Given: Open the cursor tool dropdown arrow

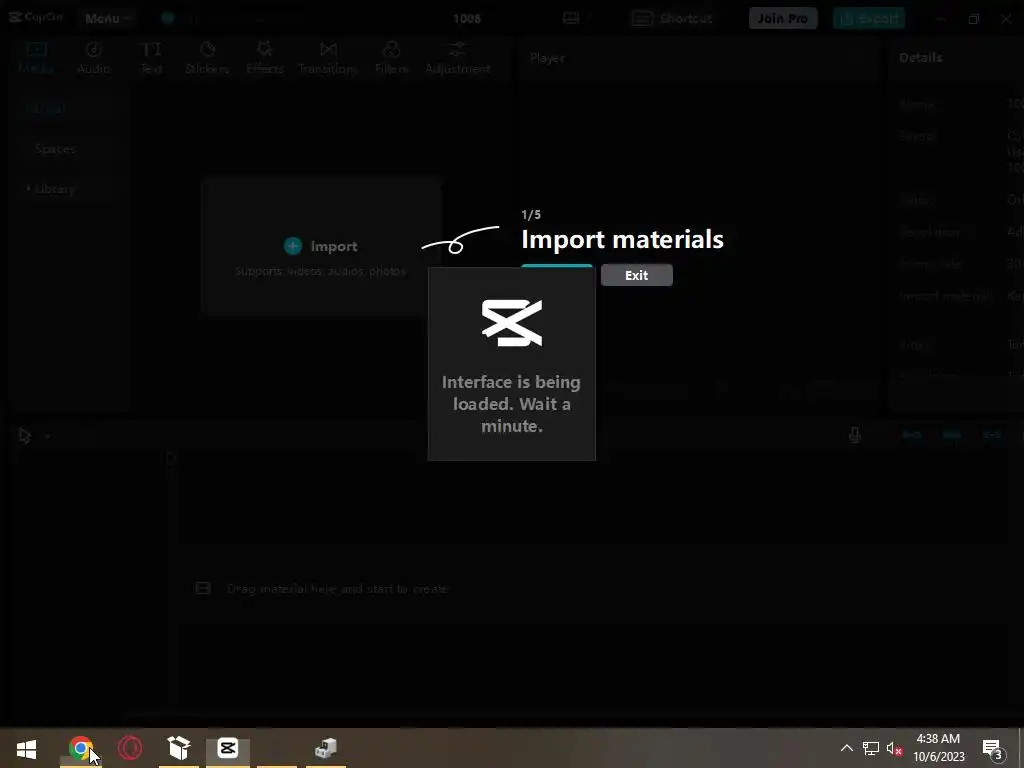Looking at the screenshot, I should 48,436.
